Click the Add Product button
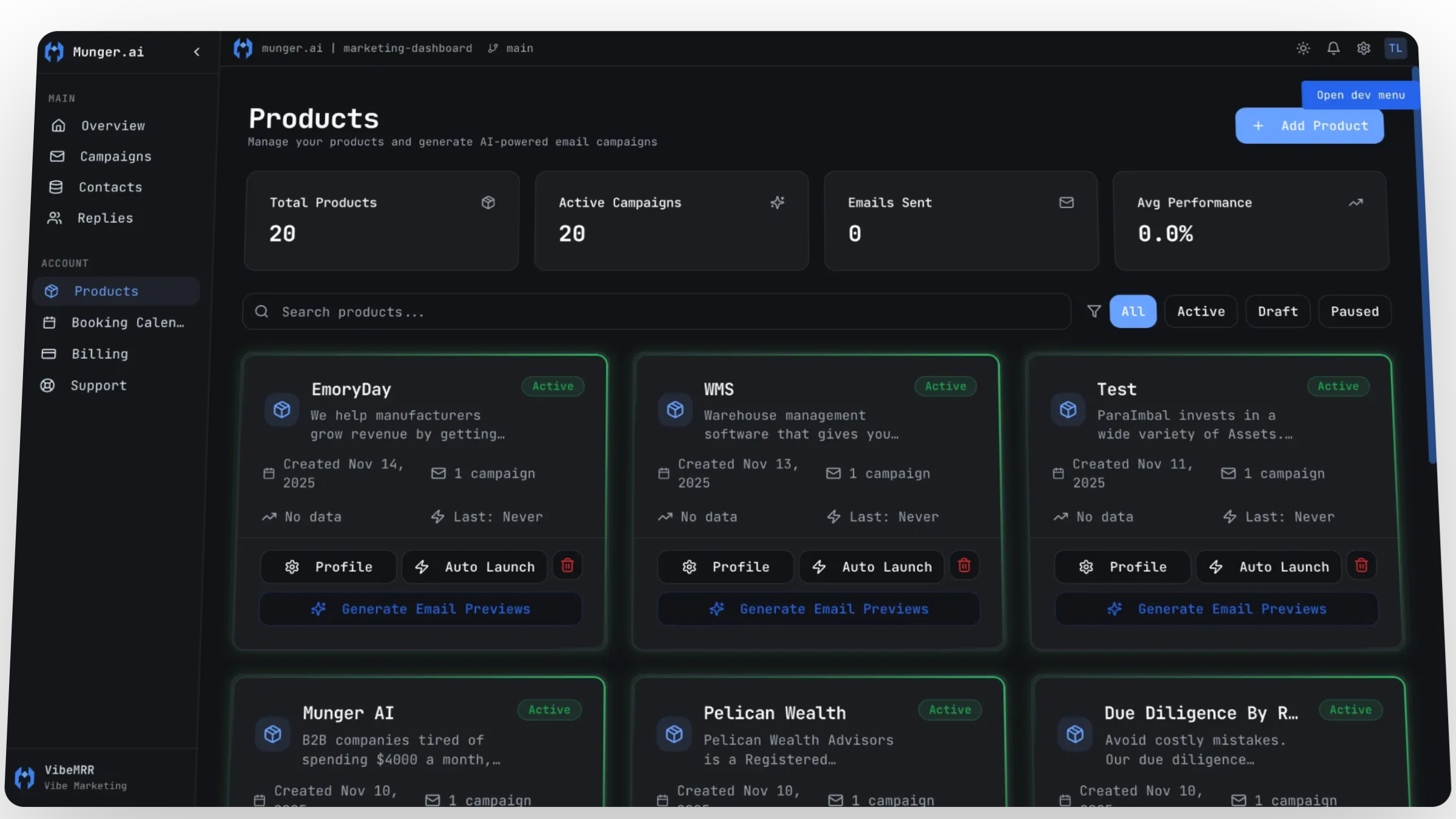This screenshot has height=819, width=1456. [x=1310, y=126]
